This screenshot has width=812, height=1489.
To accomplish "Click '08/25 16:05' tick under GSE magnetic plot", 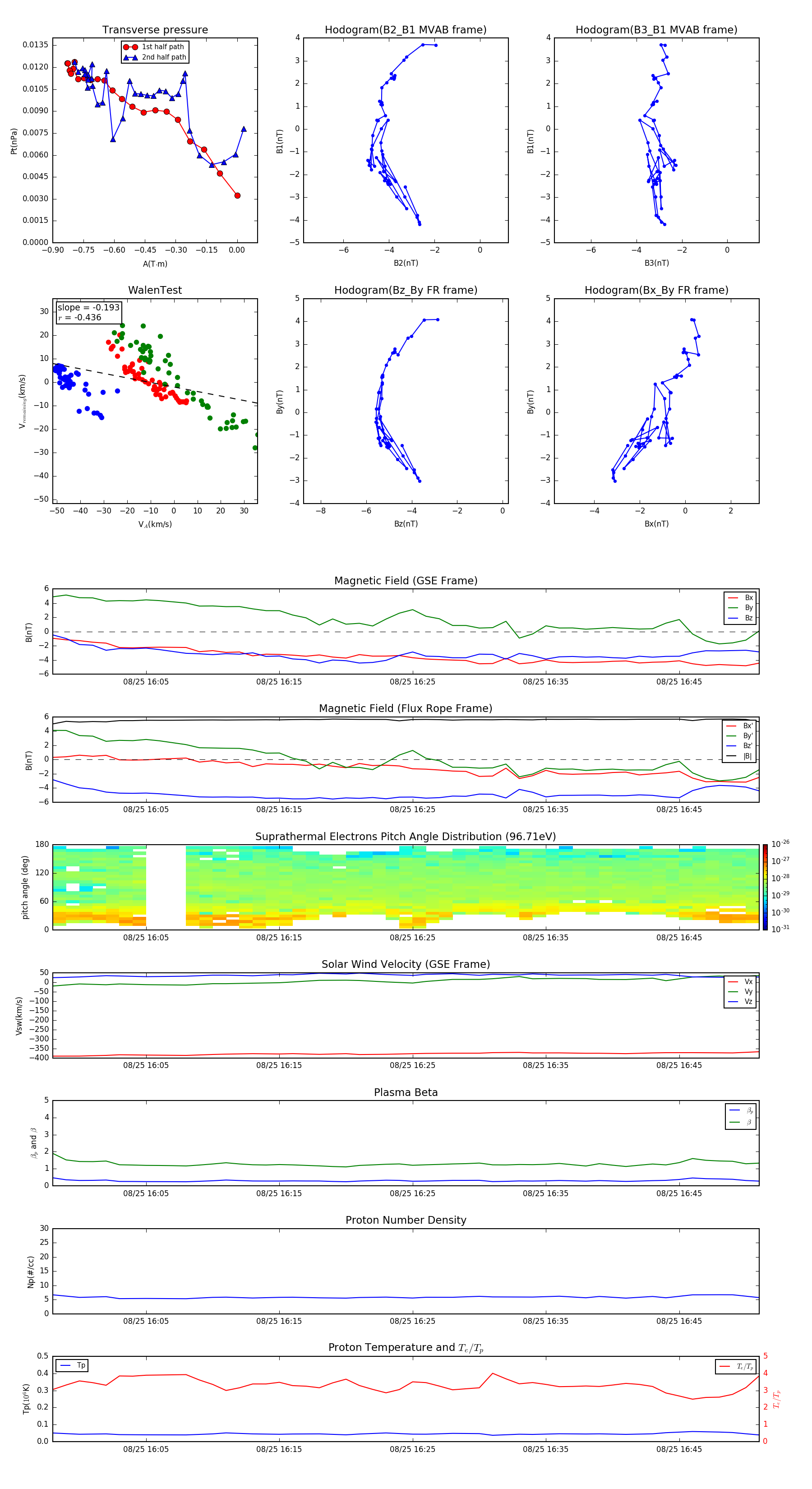I will click(146, 682).
